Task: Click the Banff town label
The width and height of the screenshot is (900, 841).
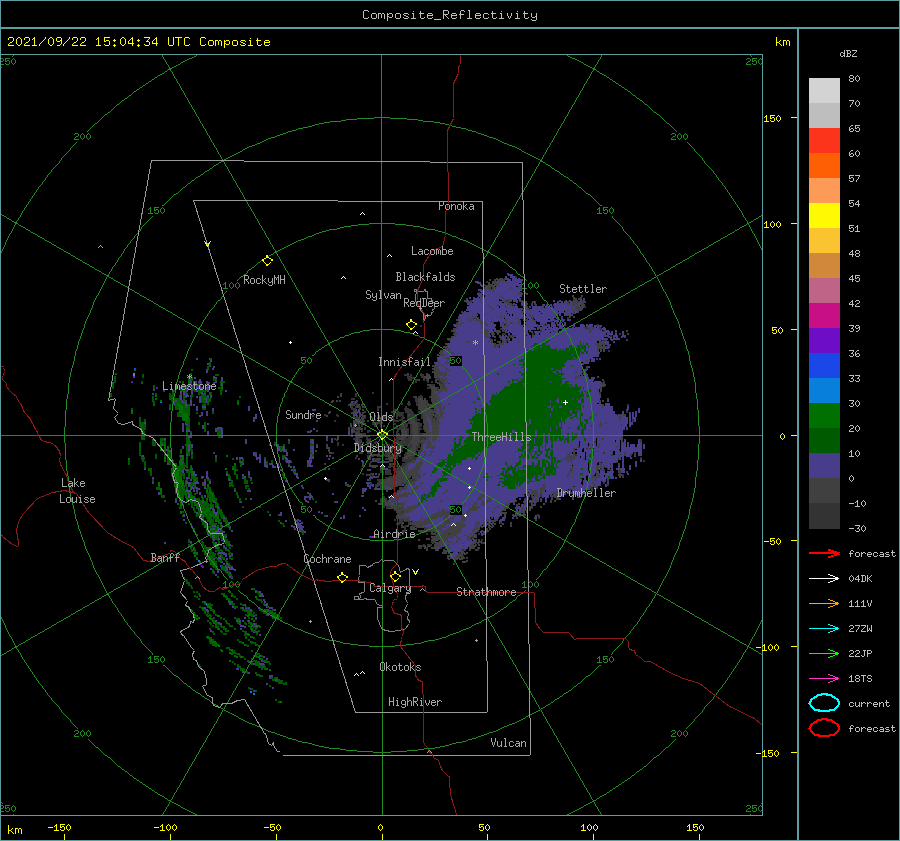Action: click(x=165, y=557)
